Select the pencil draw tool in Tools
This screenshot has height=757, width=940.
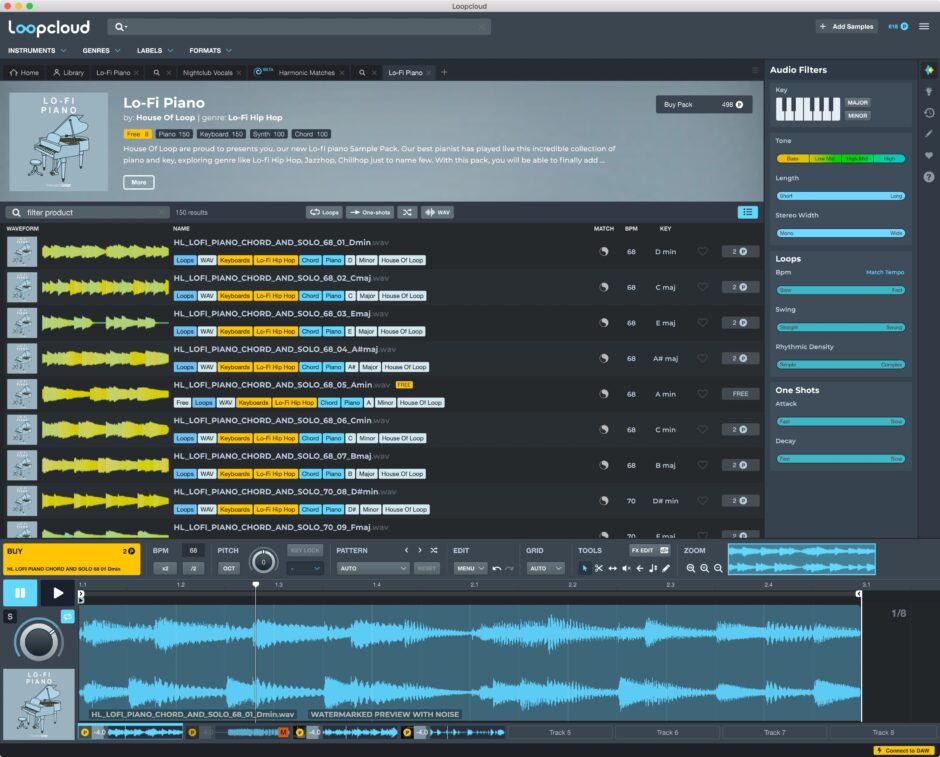667,568
